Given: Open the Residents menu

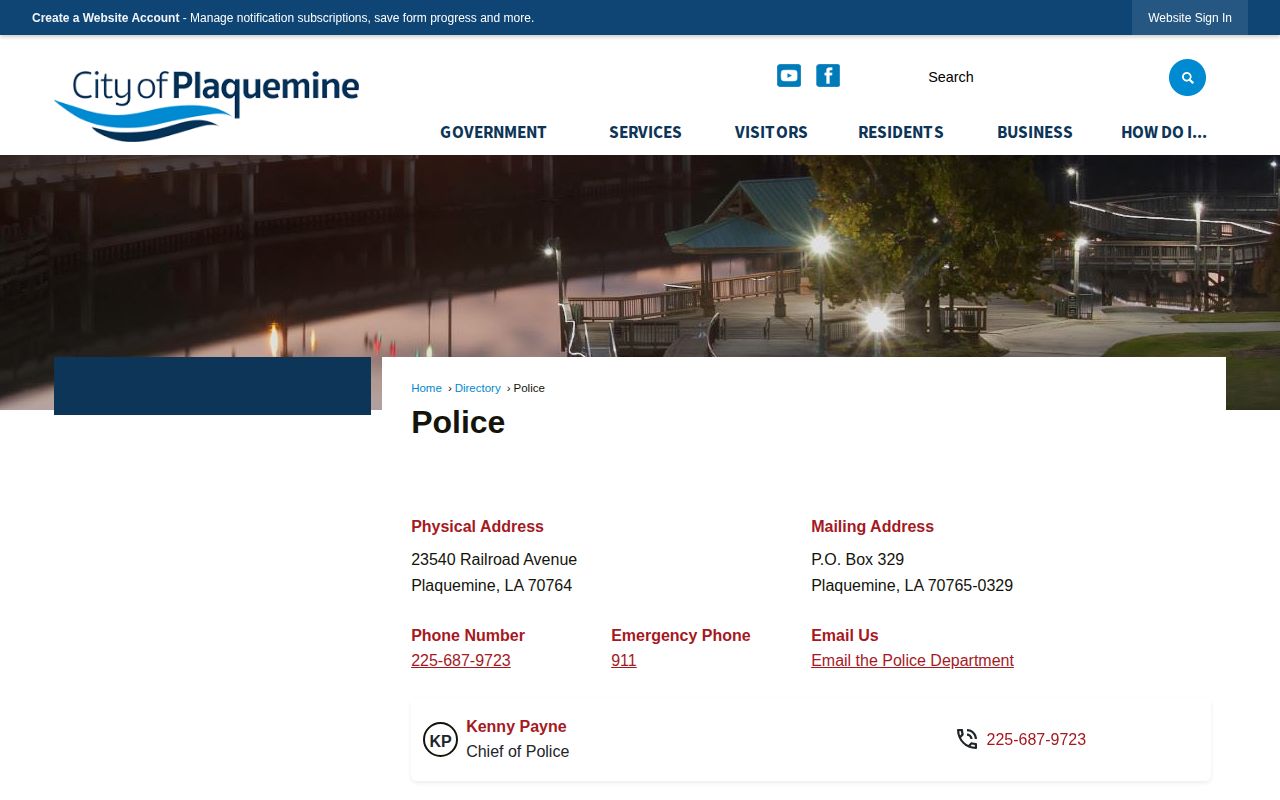Looking at the screenshot, I should click(x=901, y=132).
